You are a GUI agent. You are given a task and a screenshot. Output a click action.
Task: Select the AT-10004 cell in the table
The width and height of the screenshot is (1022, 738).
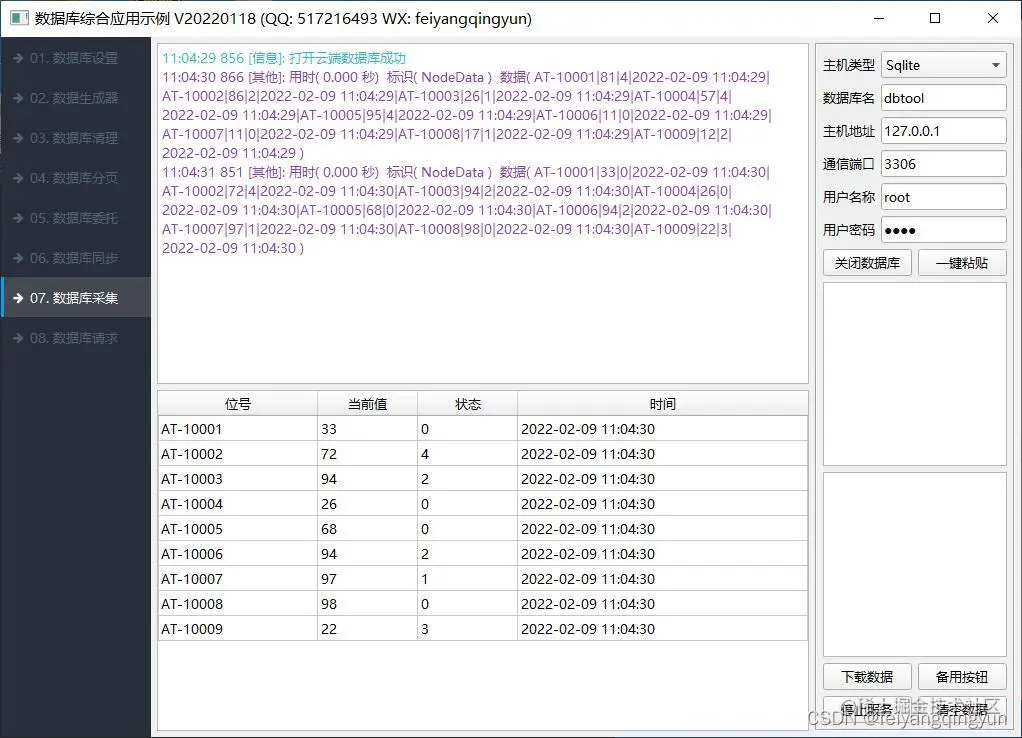click(x=237, y=504)
